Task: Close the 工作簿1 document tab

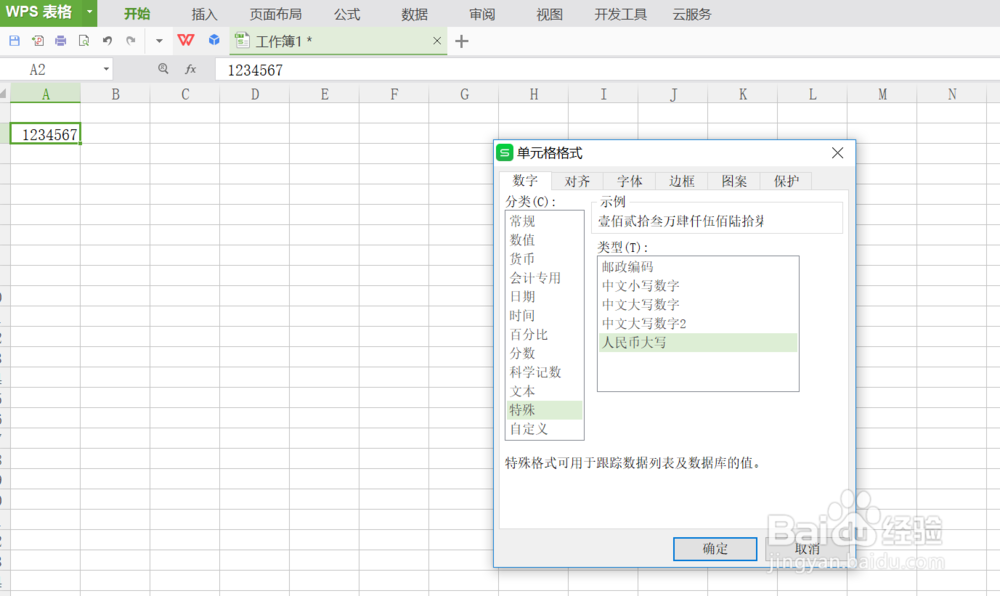Action: tap(437, 41)
